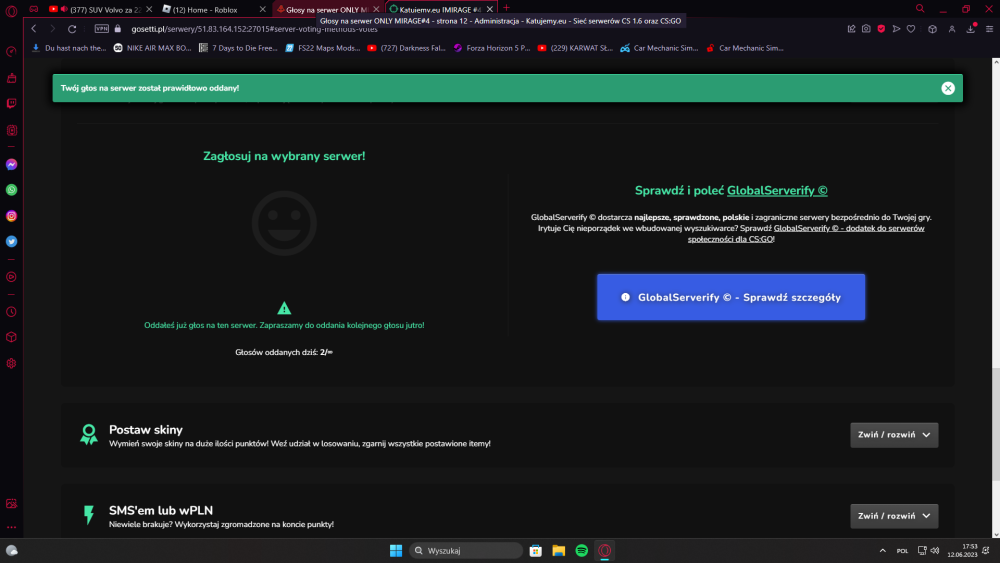Open Spotify from the taskbar

tap(582, 550)
